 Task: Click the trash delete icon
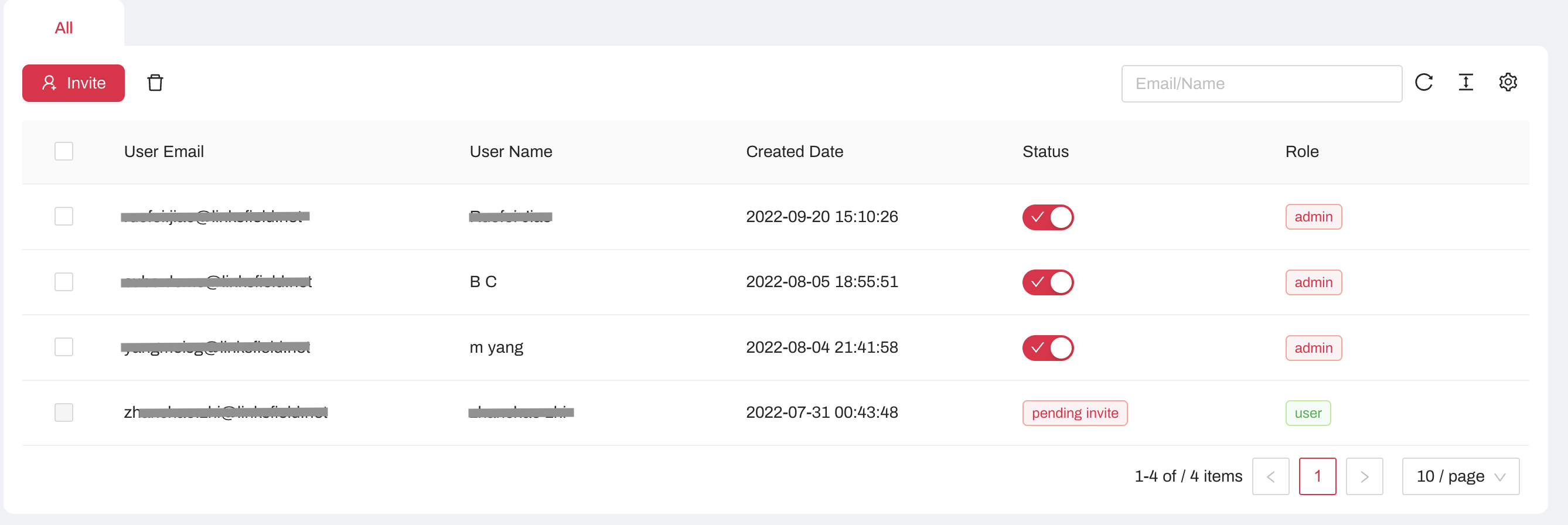[x=155, y=83]
